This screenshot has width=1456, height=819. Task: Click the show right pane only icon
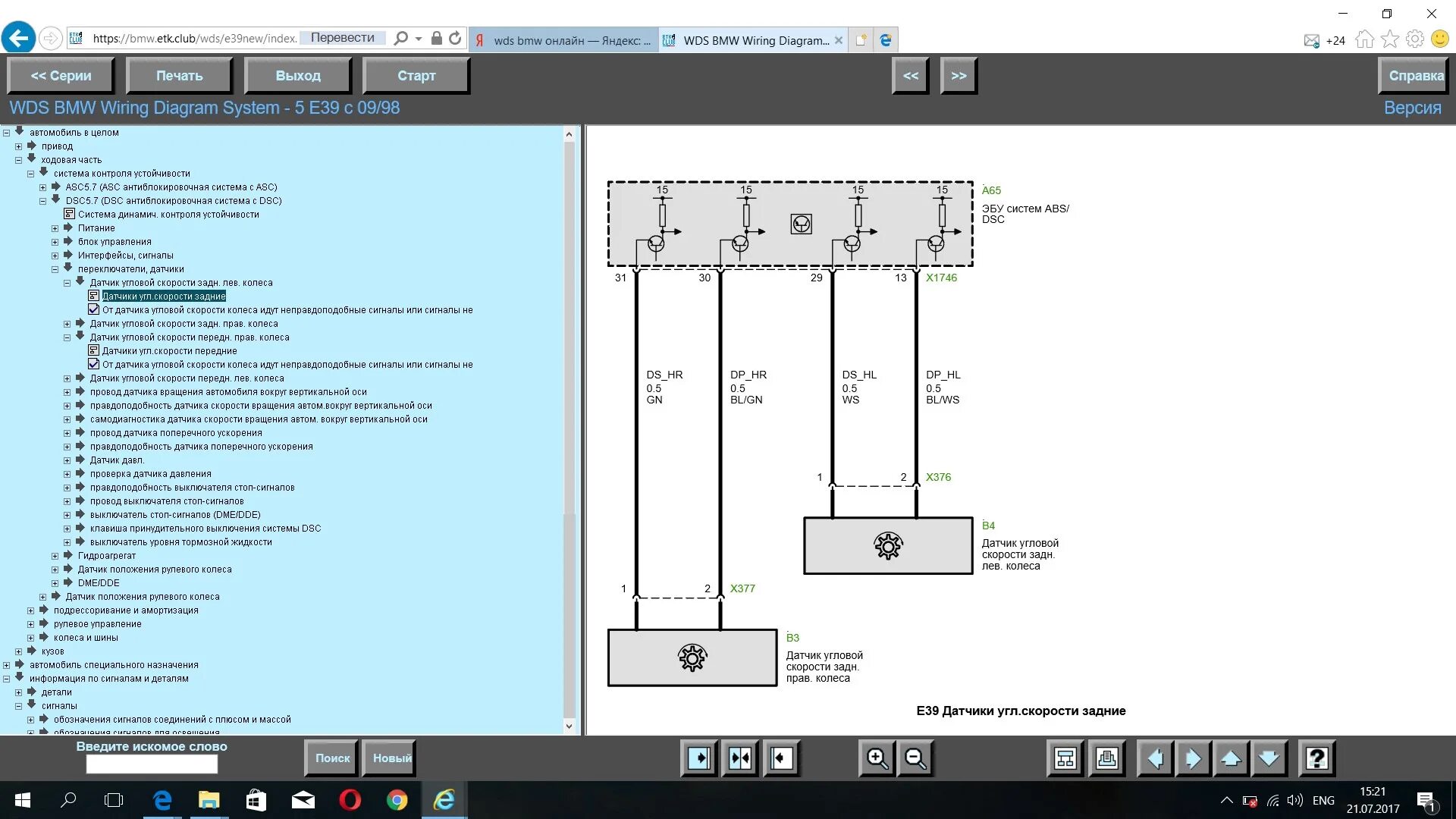point(781,758)
